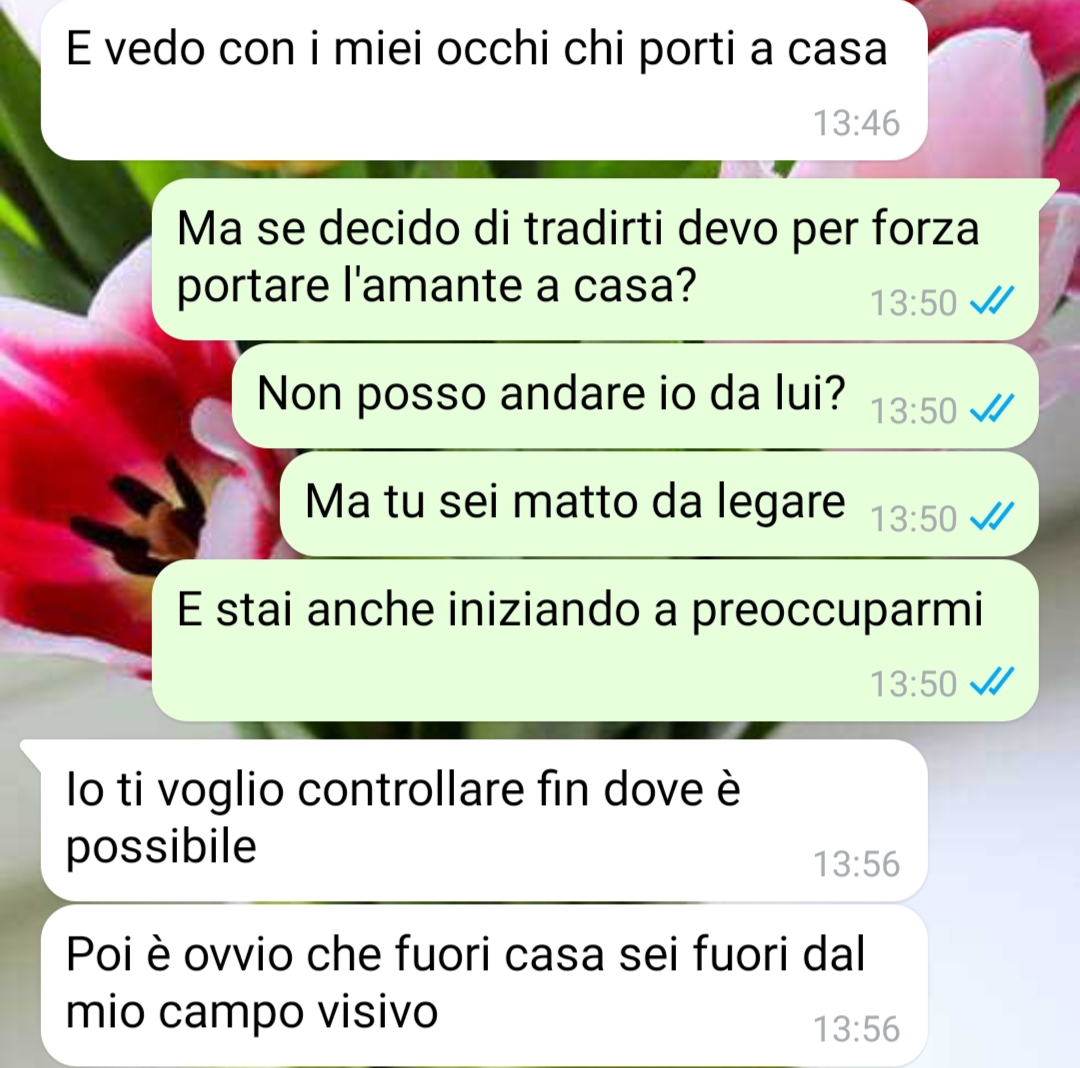Click the 13:56 timestamp beside "possibile"
The image size is (1080, 1068).
pos(856,863)
